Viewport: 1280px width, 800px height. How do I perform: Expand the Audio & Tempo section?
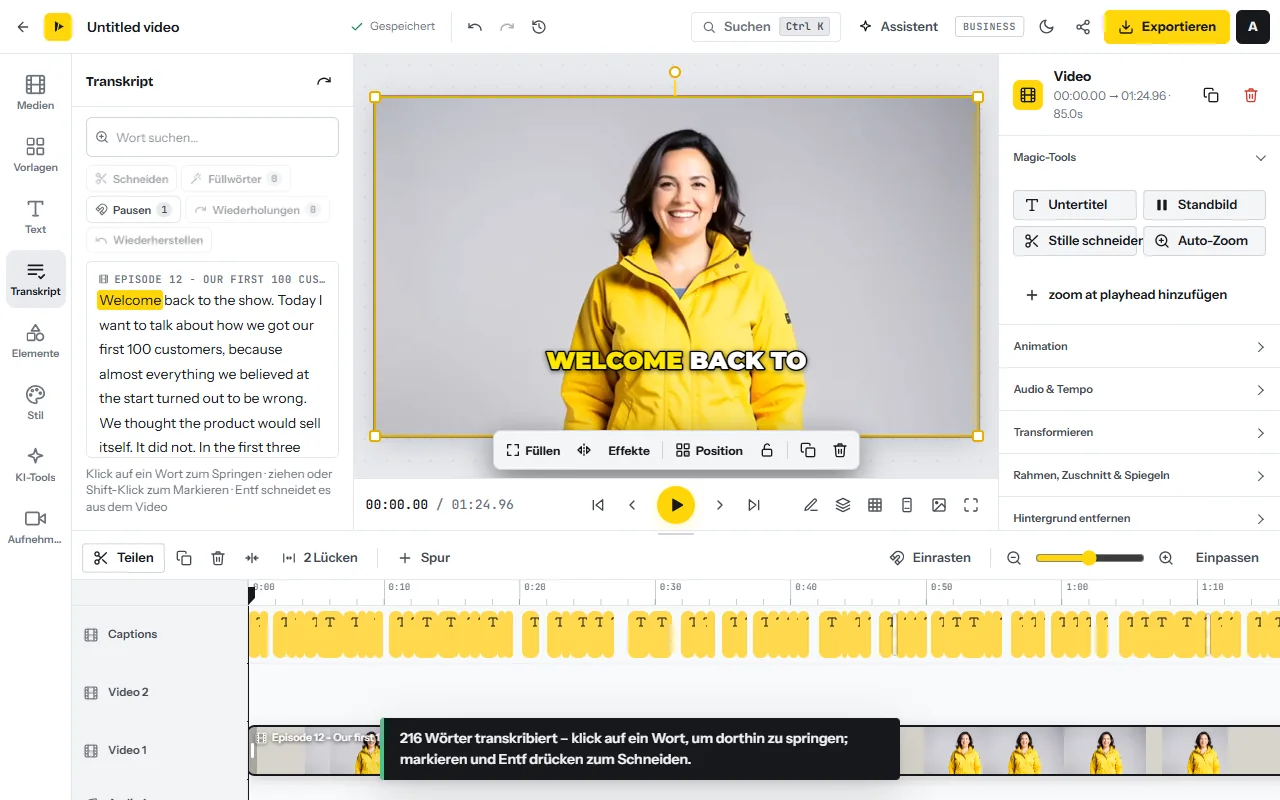(x=1140, y=390)
